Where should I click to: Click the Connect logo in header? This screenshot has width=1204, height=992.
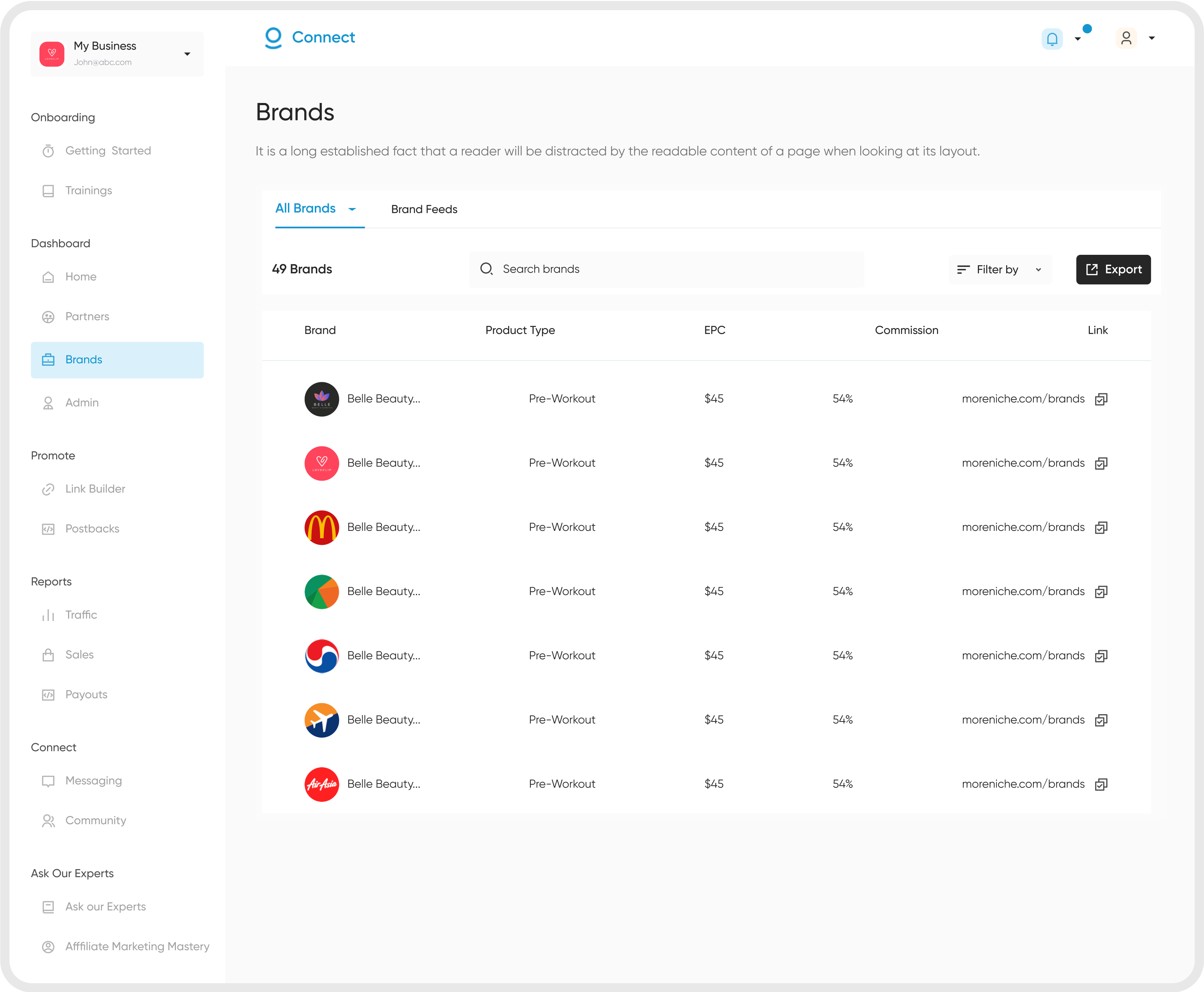click(309, 38)
